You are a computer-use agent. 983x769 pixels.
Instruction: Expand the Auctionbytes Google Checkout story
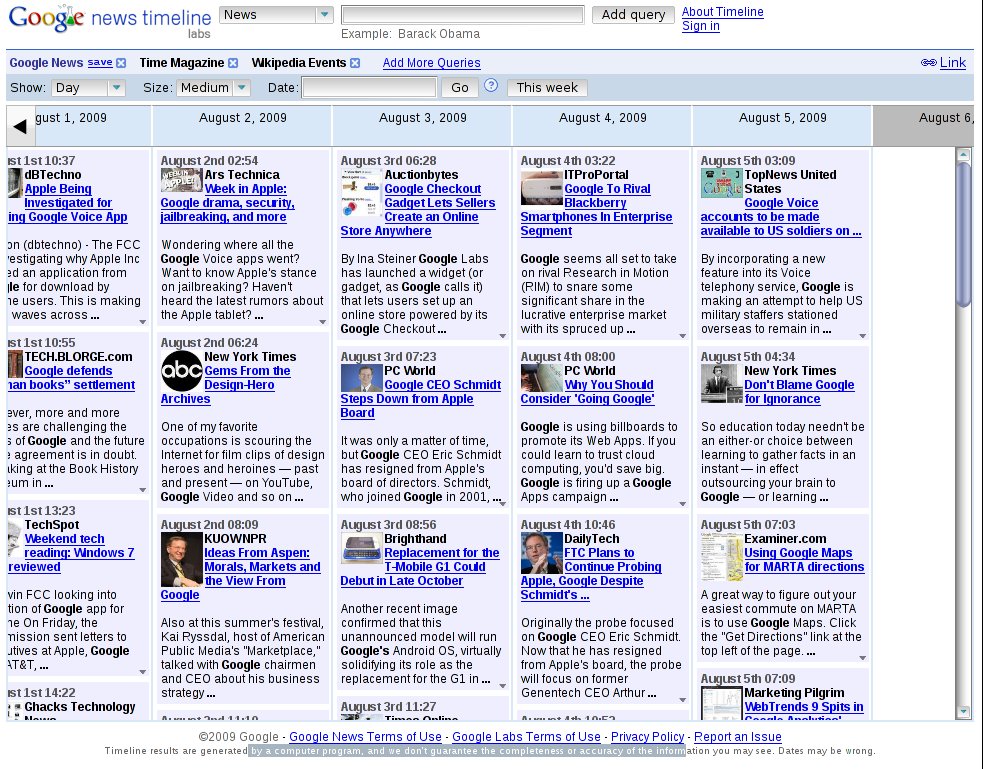(x=502, y=336)
